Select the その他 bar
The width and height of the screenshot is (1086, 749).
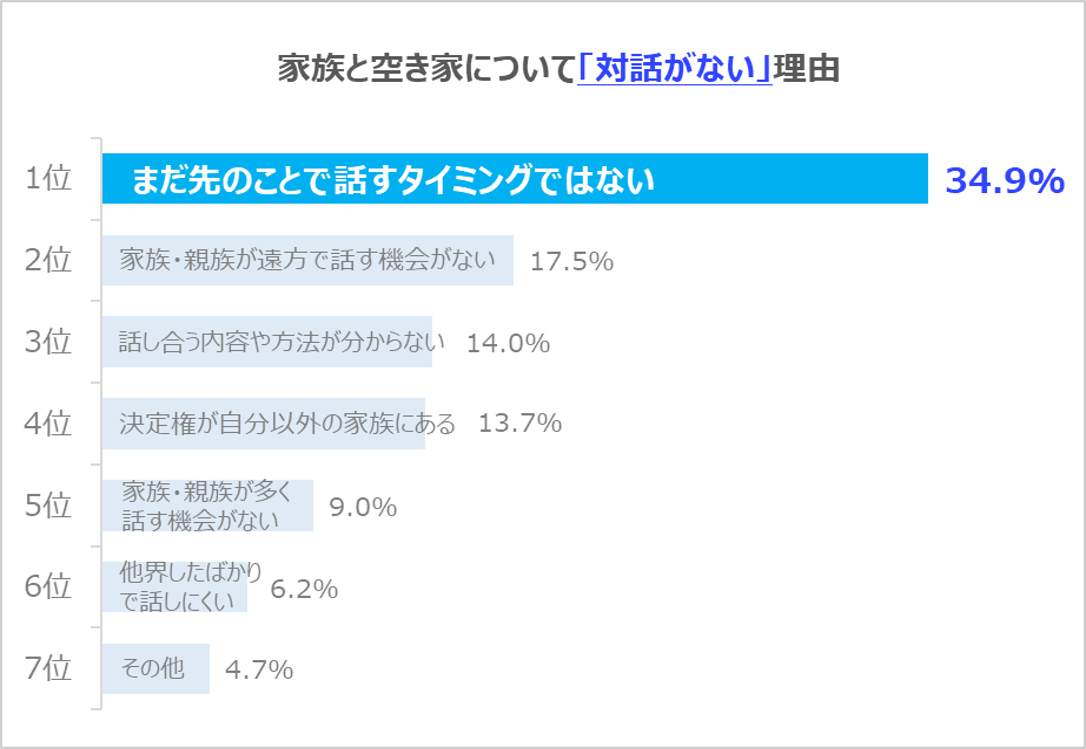point(155,668)
